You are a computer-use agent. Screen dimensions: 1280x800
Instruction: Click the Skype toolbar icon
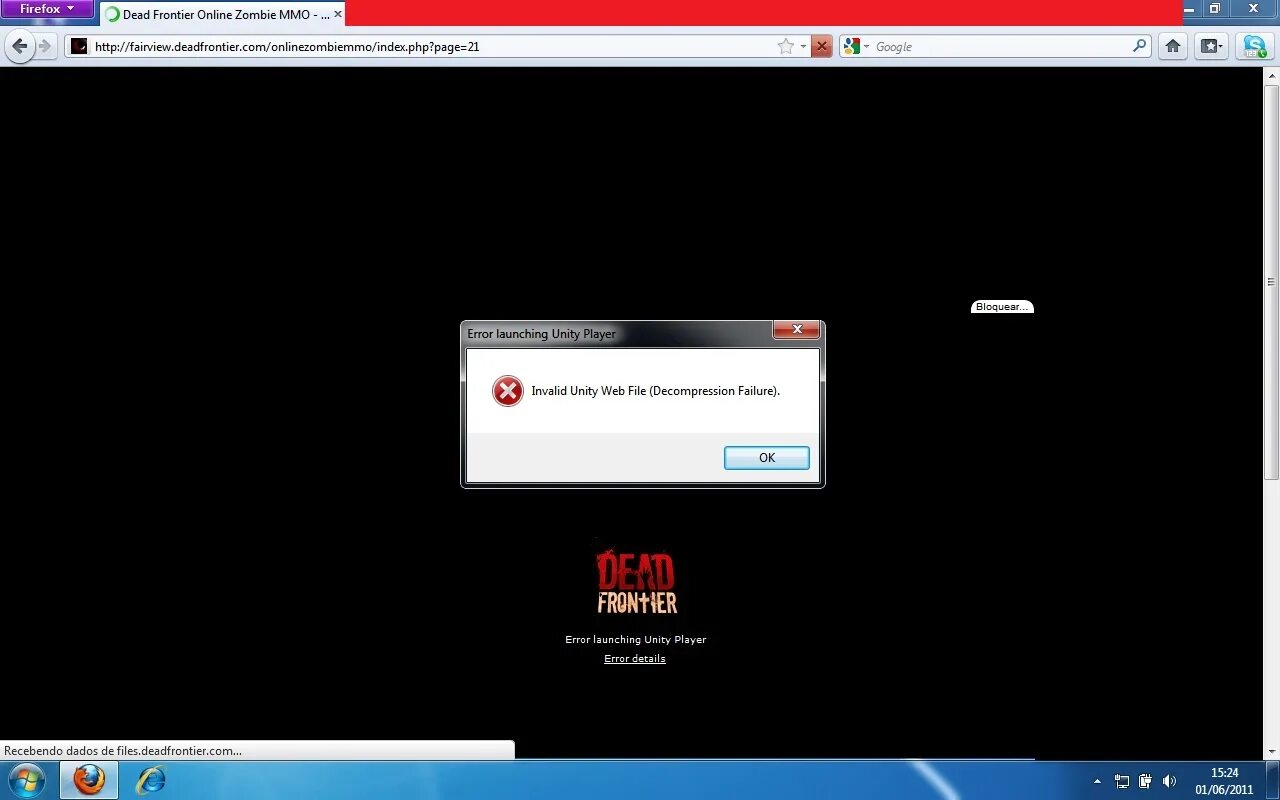click(x=1254, y=46)
